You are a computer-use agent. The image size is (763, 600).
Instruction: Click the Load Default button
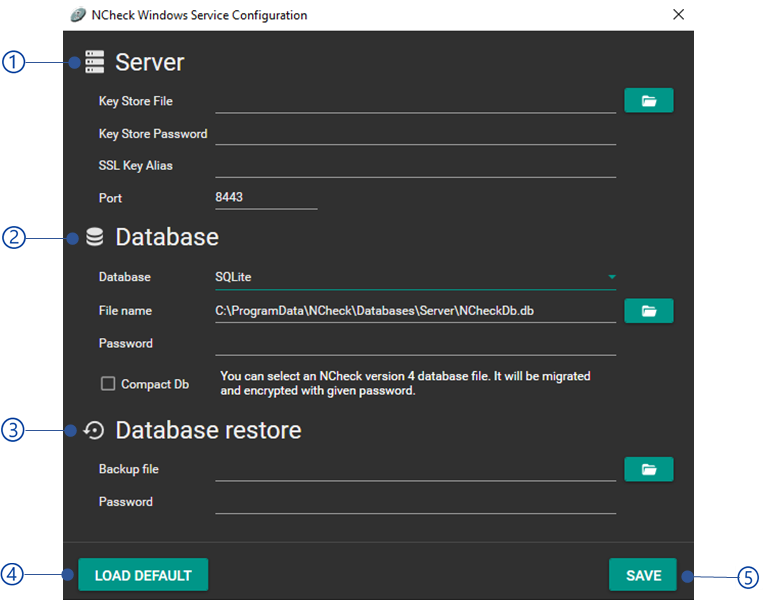click(143, 575)
